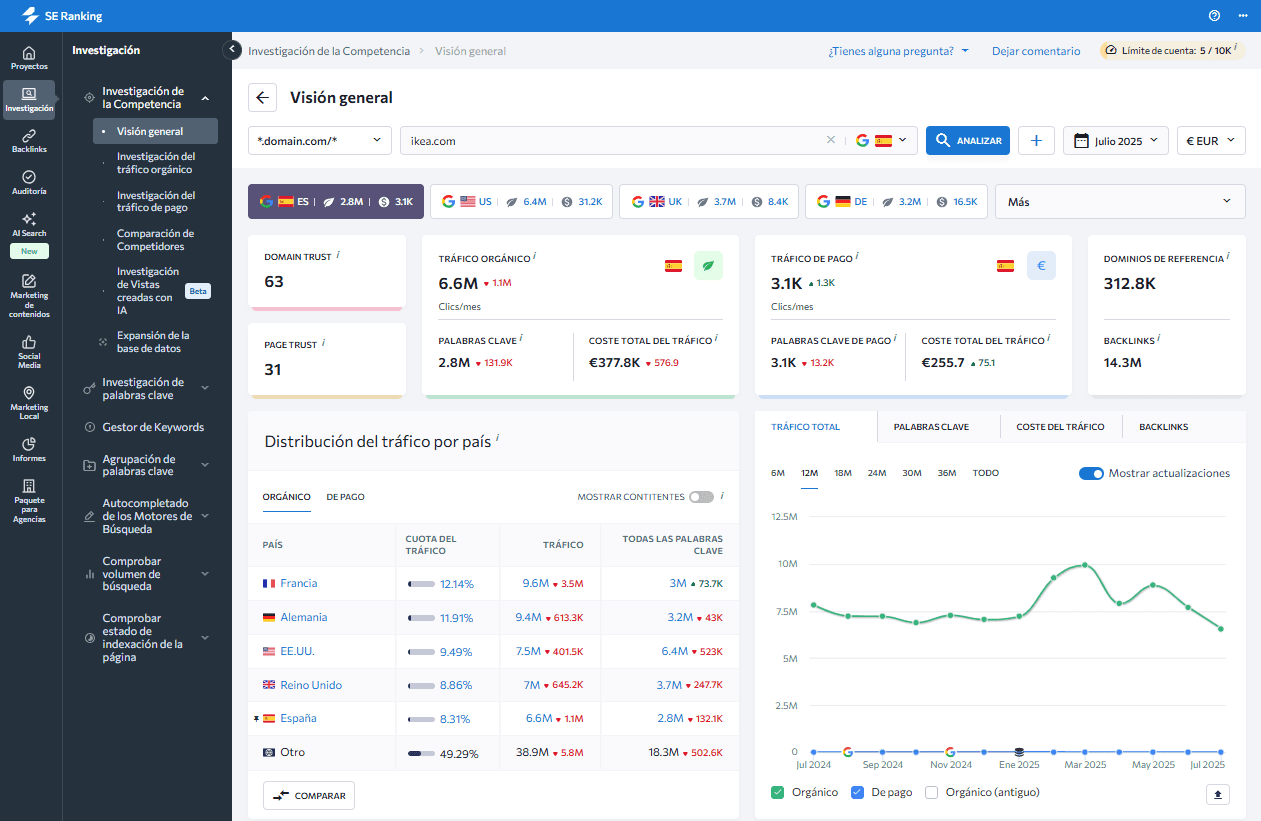Toggle Mostrar contitentes switch
This screenshot has height=821, width=1261.
[701, 496]
